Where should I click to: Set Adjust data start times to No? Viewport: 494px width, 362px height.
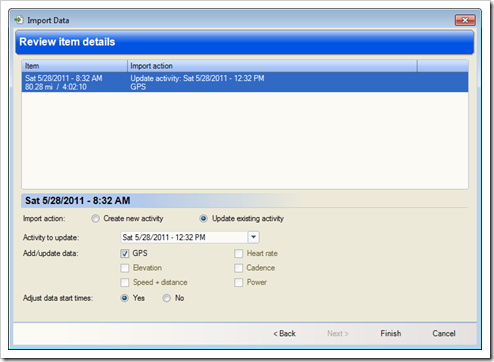point(166,298)
